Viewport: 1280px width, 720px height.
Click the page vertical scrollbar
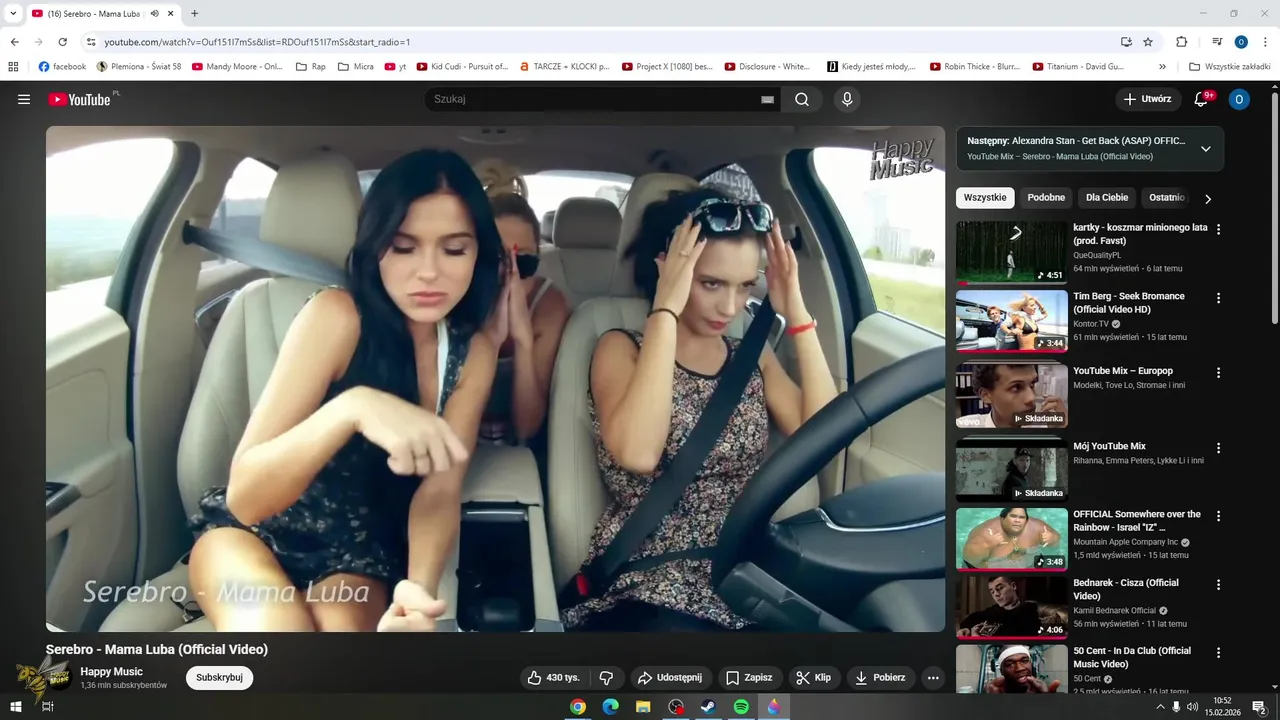(x=1274, y=208)
